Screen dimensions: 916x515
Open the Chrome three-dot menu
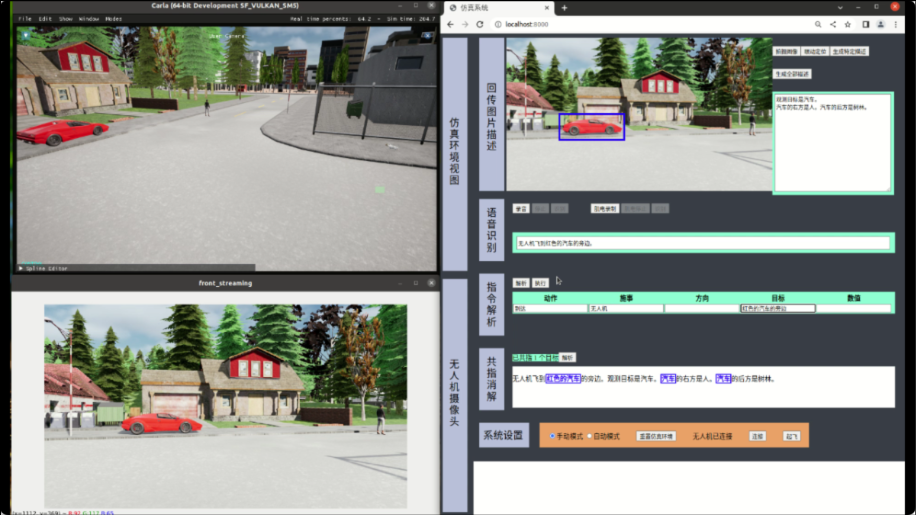[896, 24]
